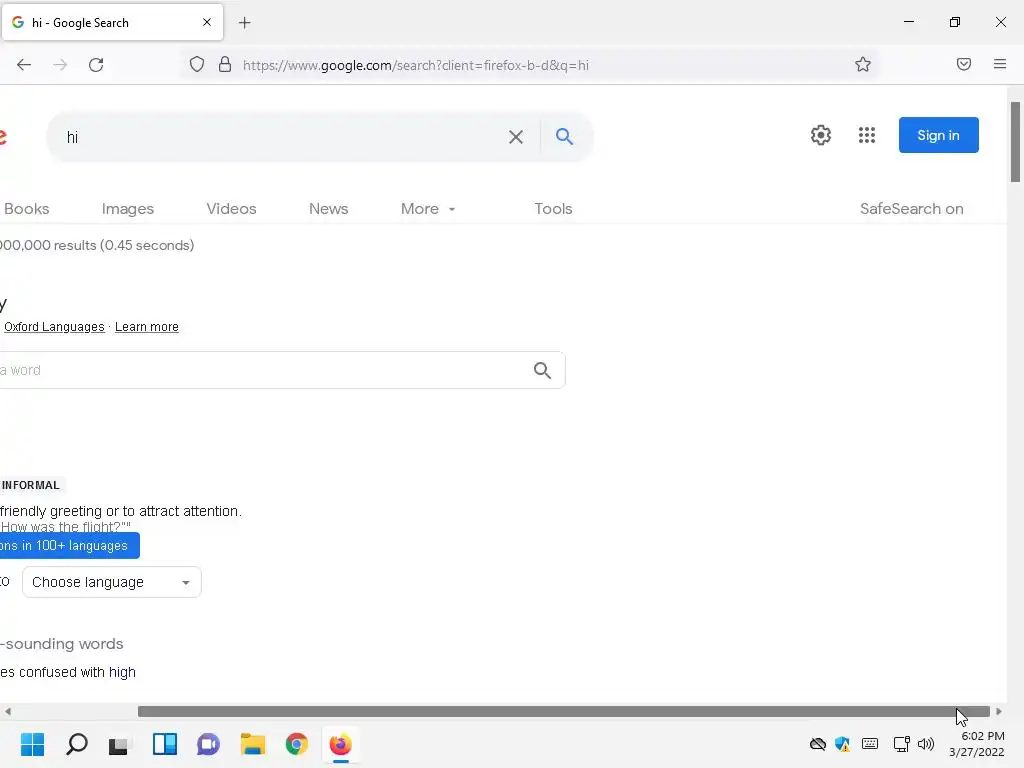Image resolution: width=1024 pixels, height=768 pixels.
Task: Select the hi - Google Search tab
Action: tap(112, 22)
